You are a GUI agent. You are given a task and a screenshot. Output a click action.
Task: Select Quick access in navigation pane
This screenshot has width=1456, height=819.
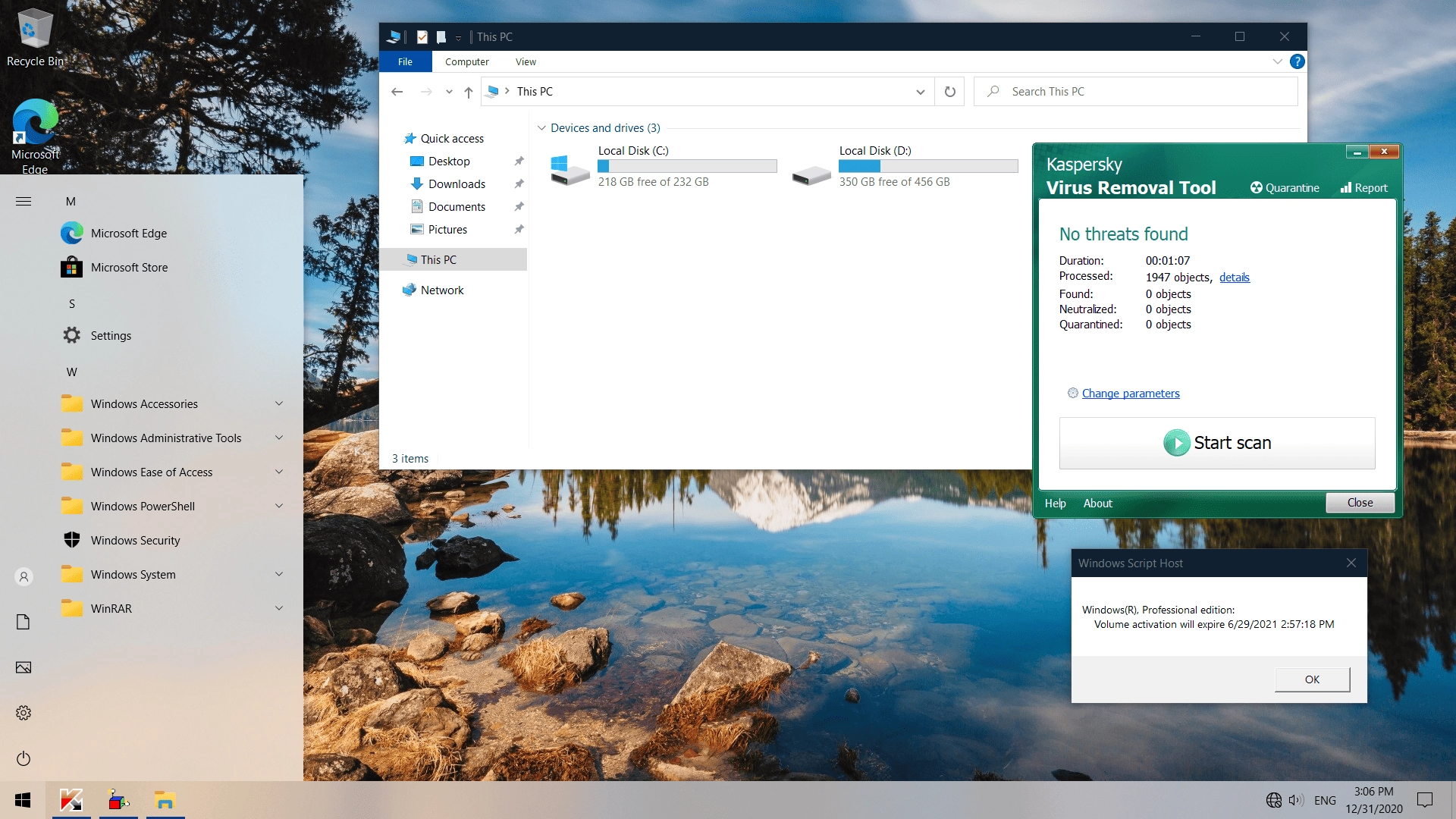[x=452, y=138]
